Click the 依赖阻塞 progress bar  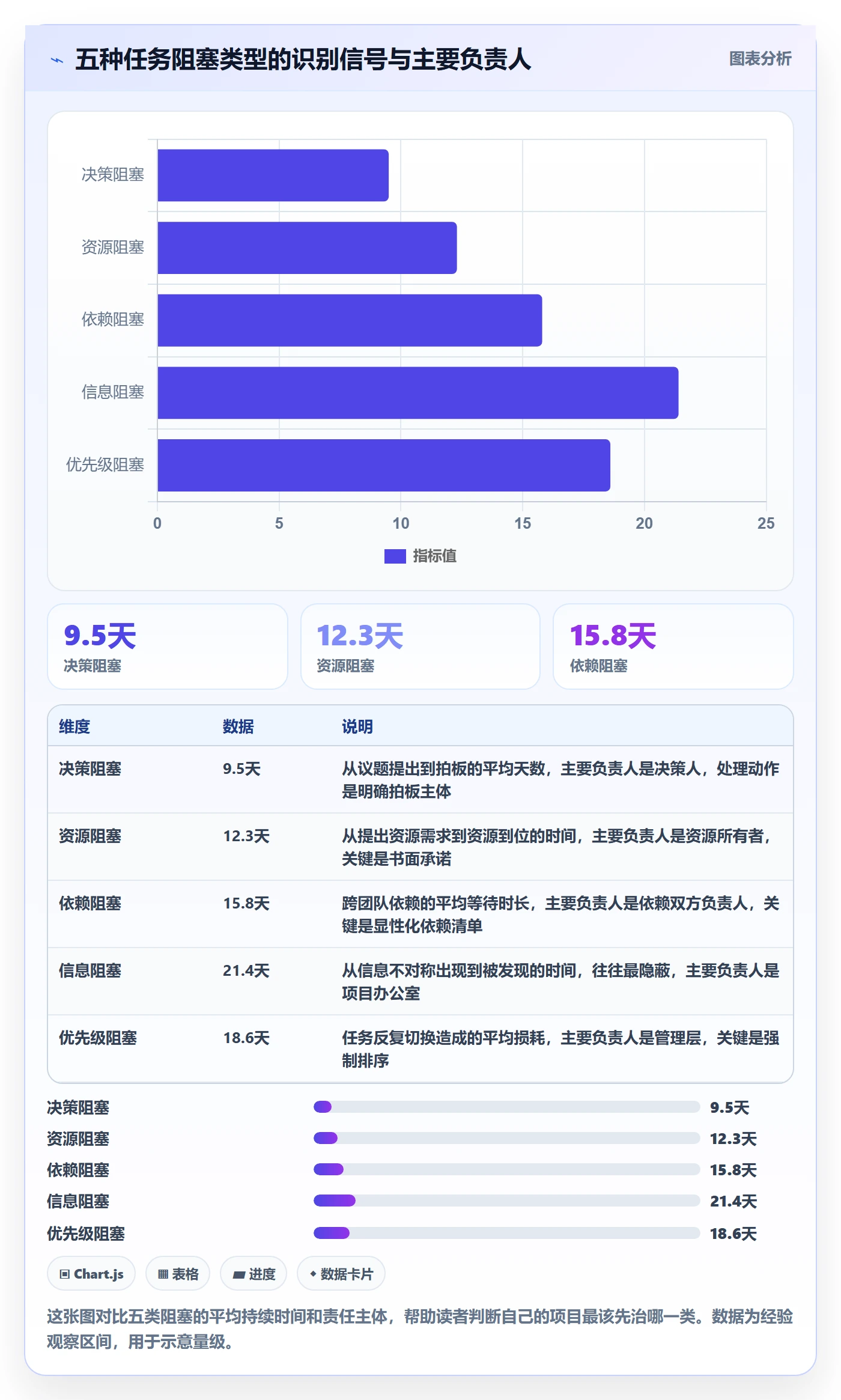[506, 1169]
